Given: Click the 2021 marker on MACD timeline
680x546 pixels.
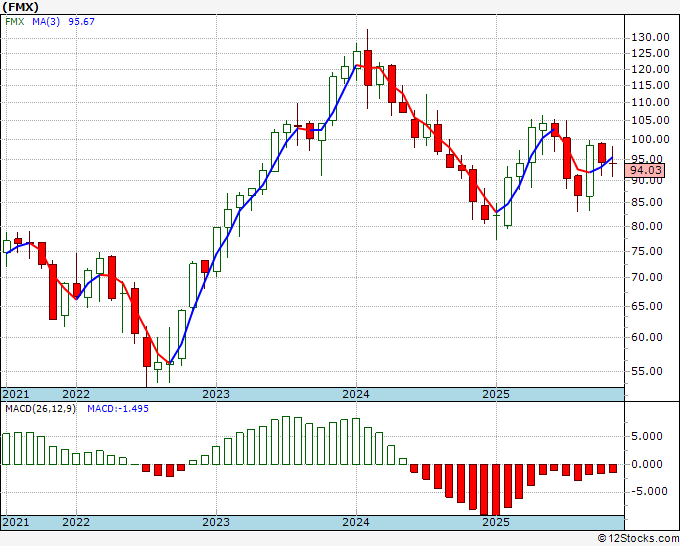Looking at the screenshot, I should point(16,522).
